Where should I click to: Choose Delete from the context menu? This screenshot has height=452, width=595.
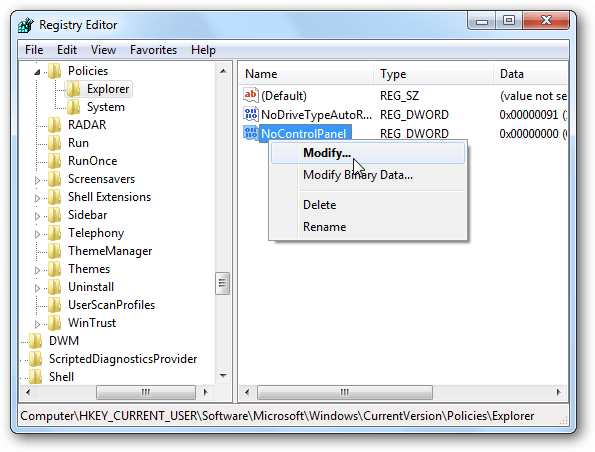[368, 205]
